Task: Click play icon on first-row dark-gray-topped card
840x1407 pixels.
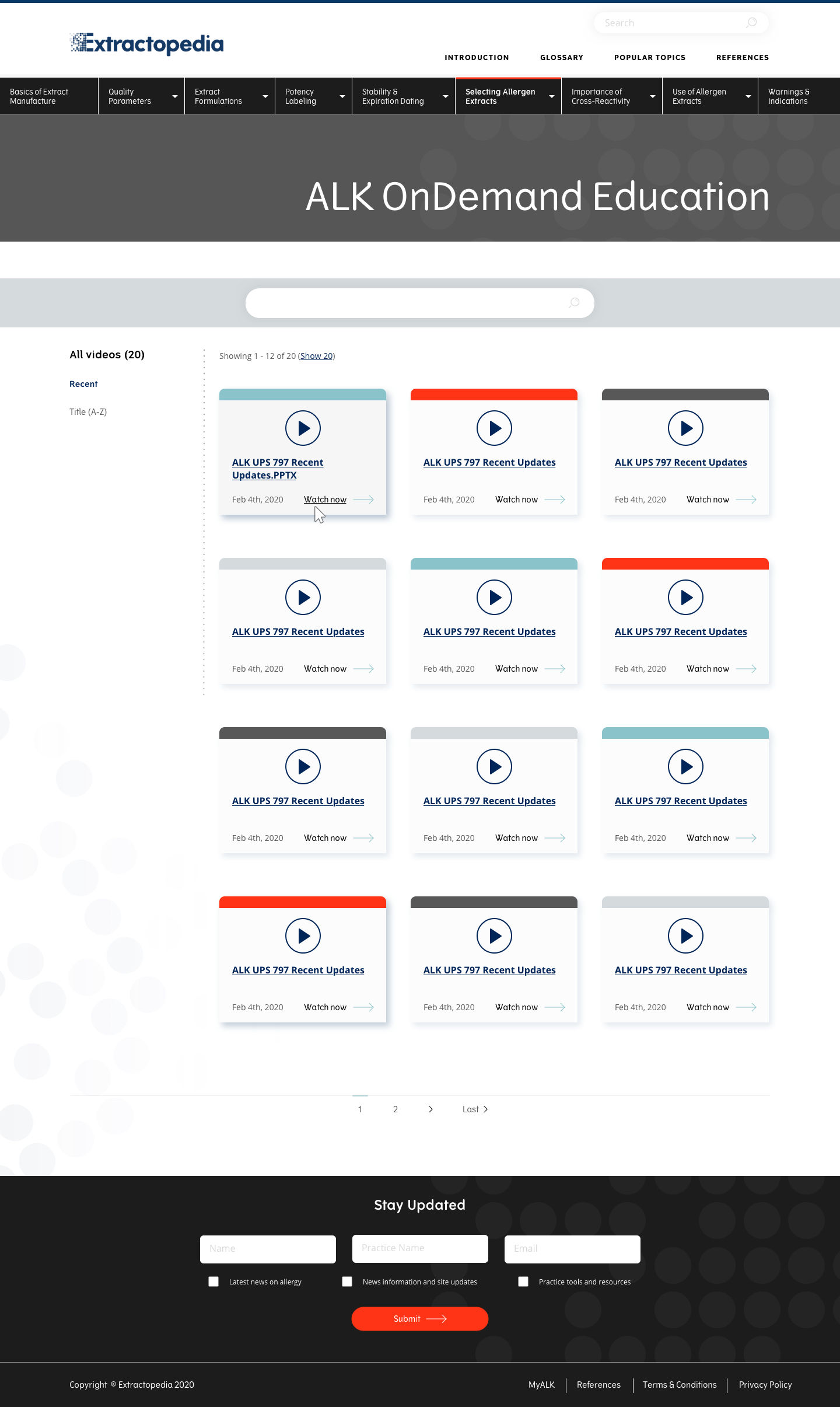Action: [x=685, y=428]
